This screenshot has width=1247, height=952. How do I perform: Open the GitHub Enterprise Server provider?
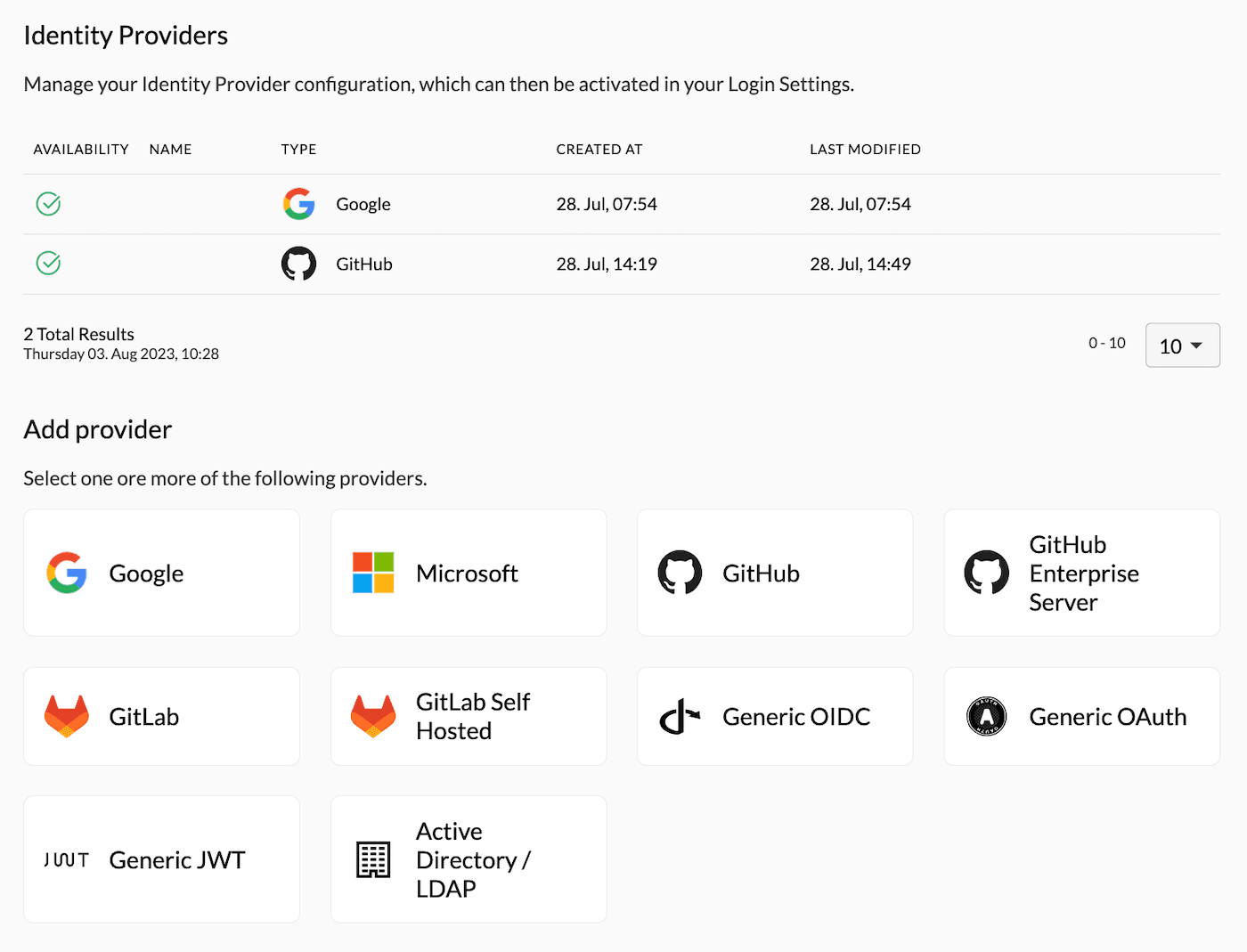click(x=1081, y=573)
